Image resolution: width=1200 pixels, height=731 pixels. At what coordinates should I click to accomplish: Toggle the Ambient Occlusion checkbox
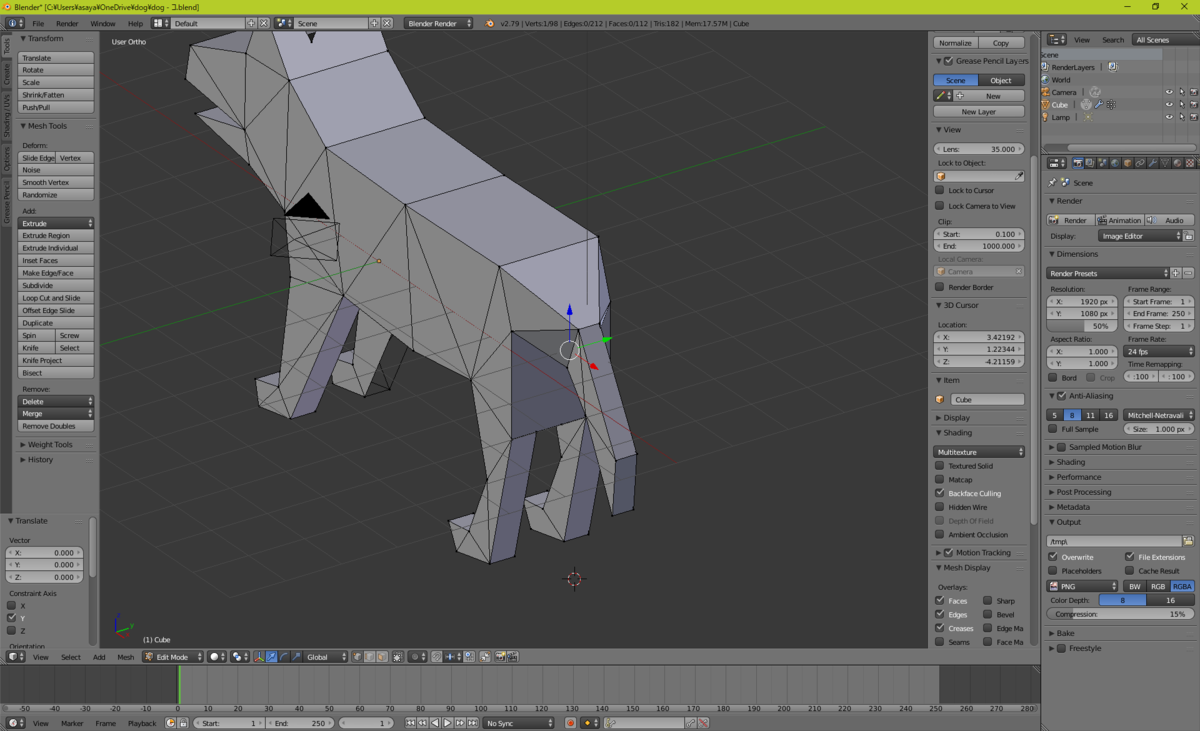tap(940, 535)
